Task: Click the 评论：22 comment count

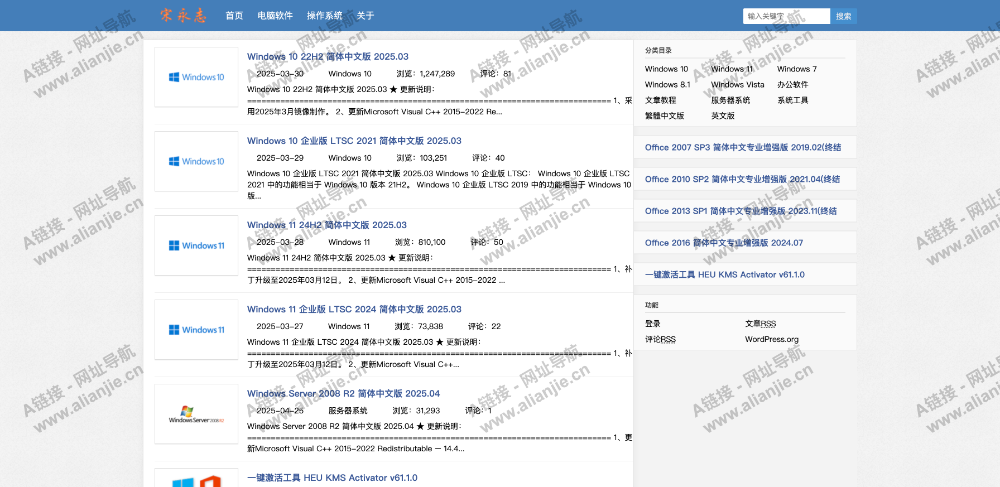Action: pyautogui.click(x=484, y=326)
